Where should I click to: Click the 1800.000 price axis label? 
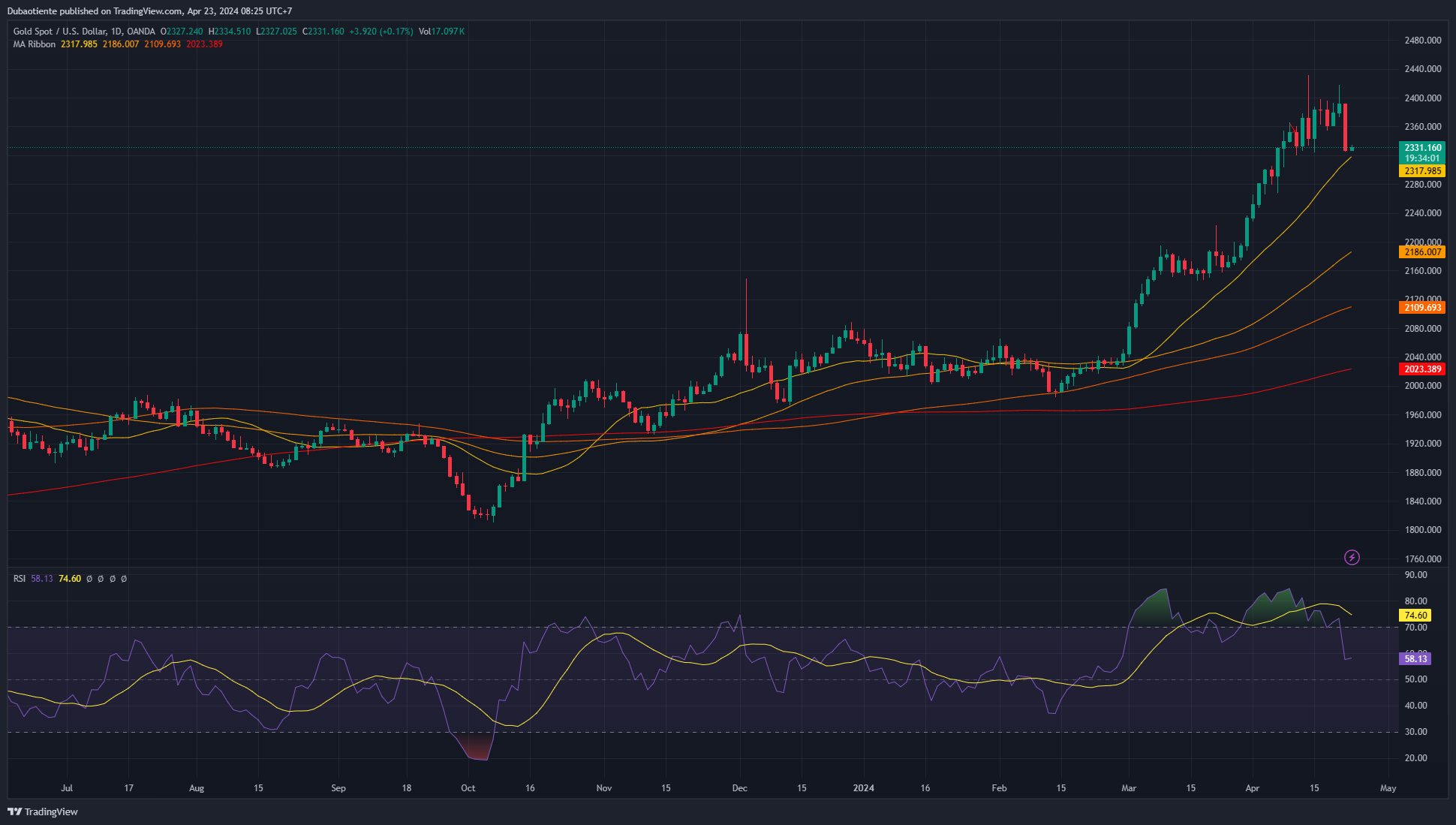tap(1423, 530)
